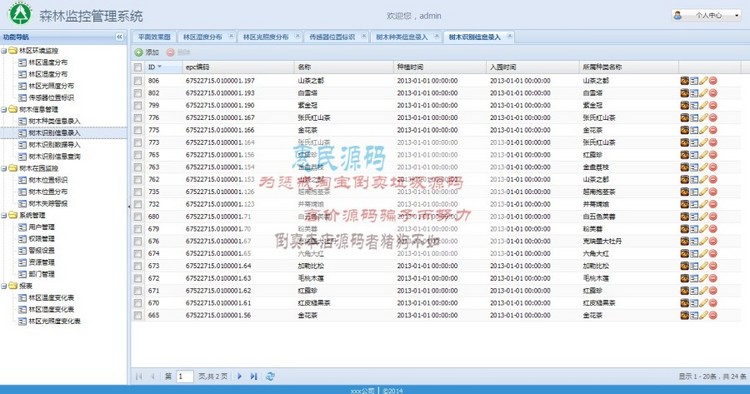Click the red delete icon in row 806

[713, 80]
